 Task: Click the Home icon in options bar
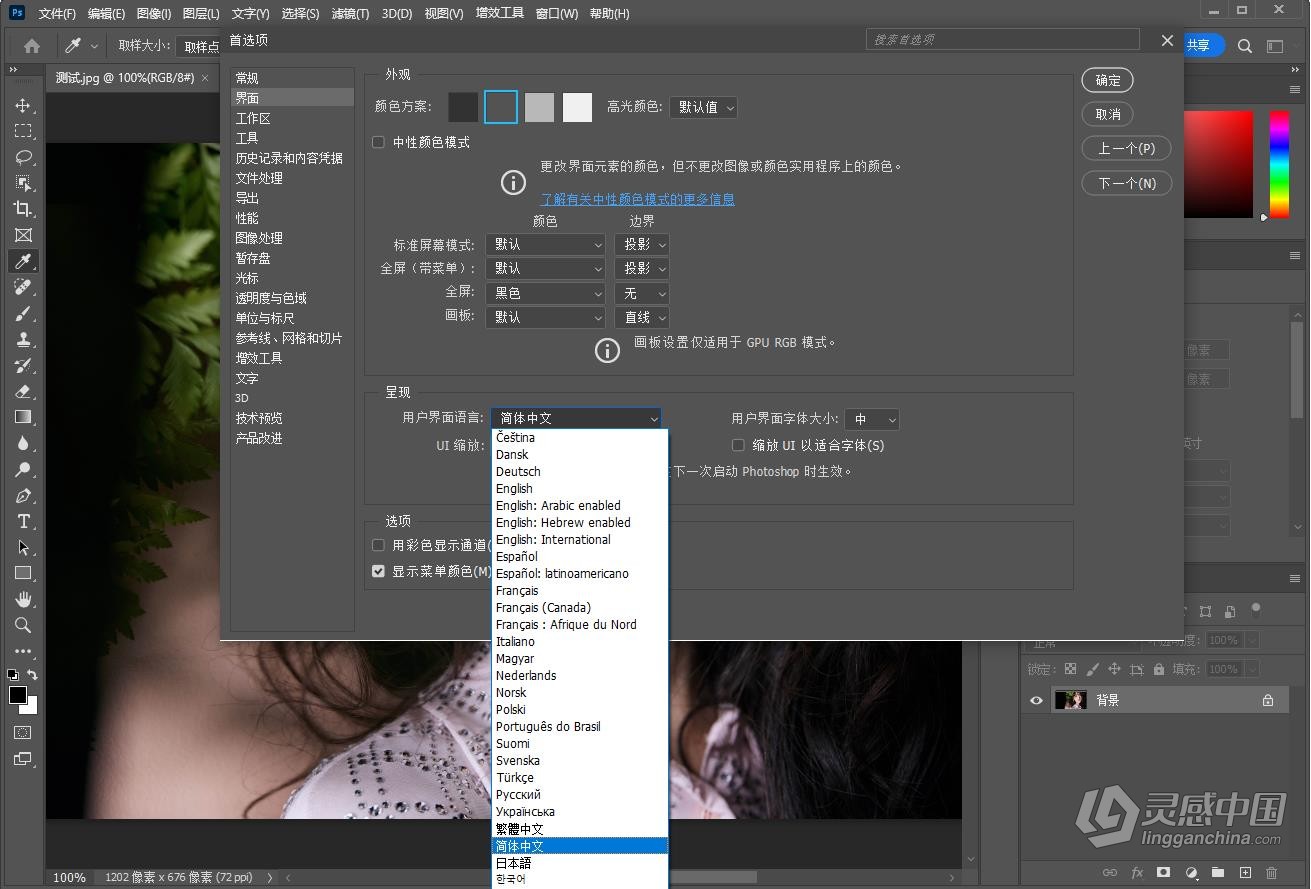(x=32, y=46)
